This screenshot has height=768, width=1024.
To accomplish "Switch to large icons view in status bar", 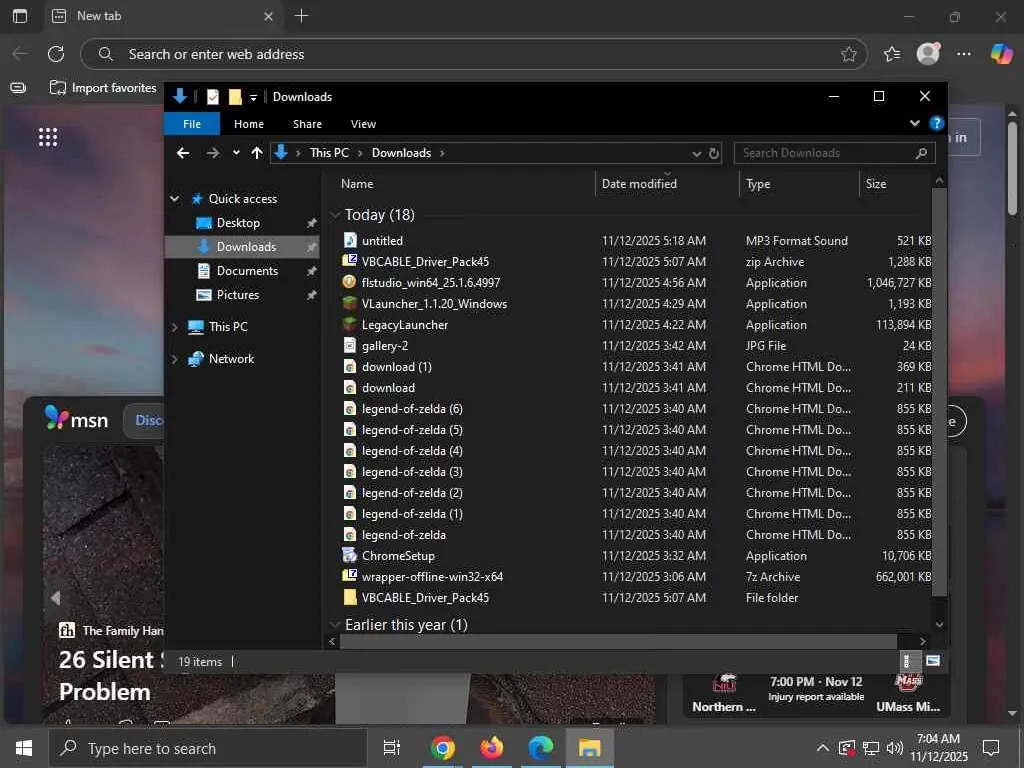I will click(x=933, y=661).
